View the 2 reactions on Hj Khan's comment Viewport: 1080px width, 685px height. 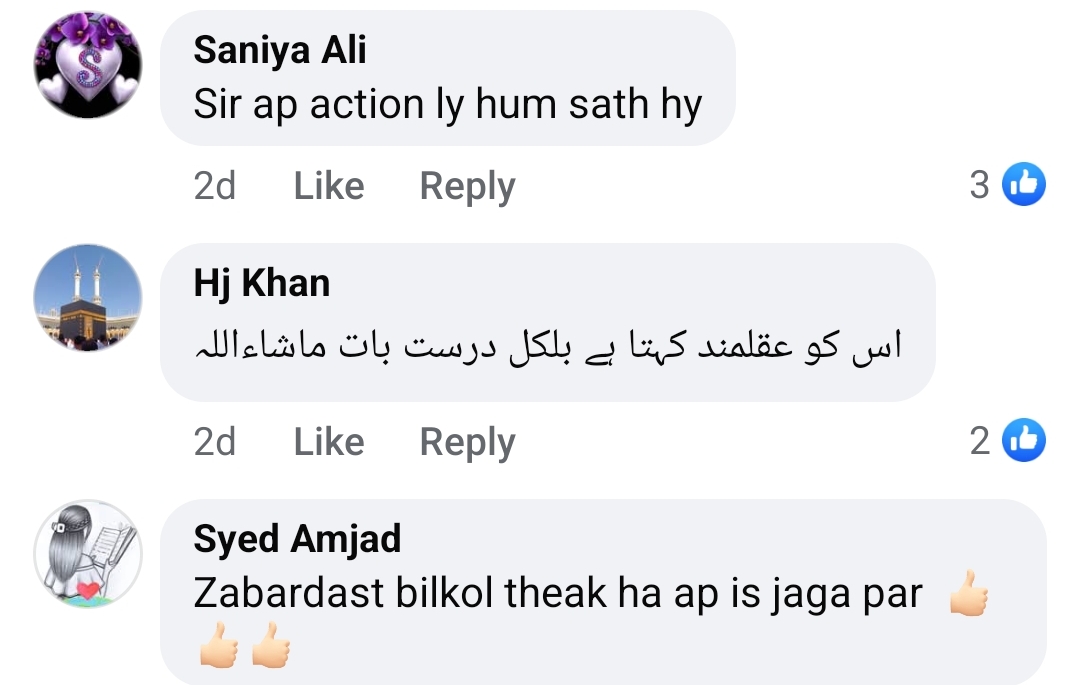(980, 441)
